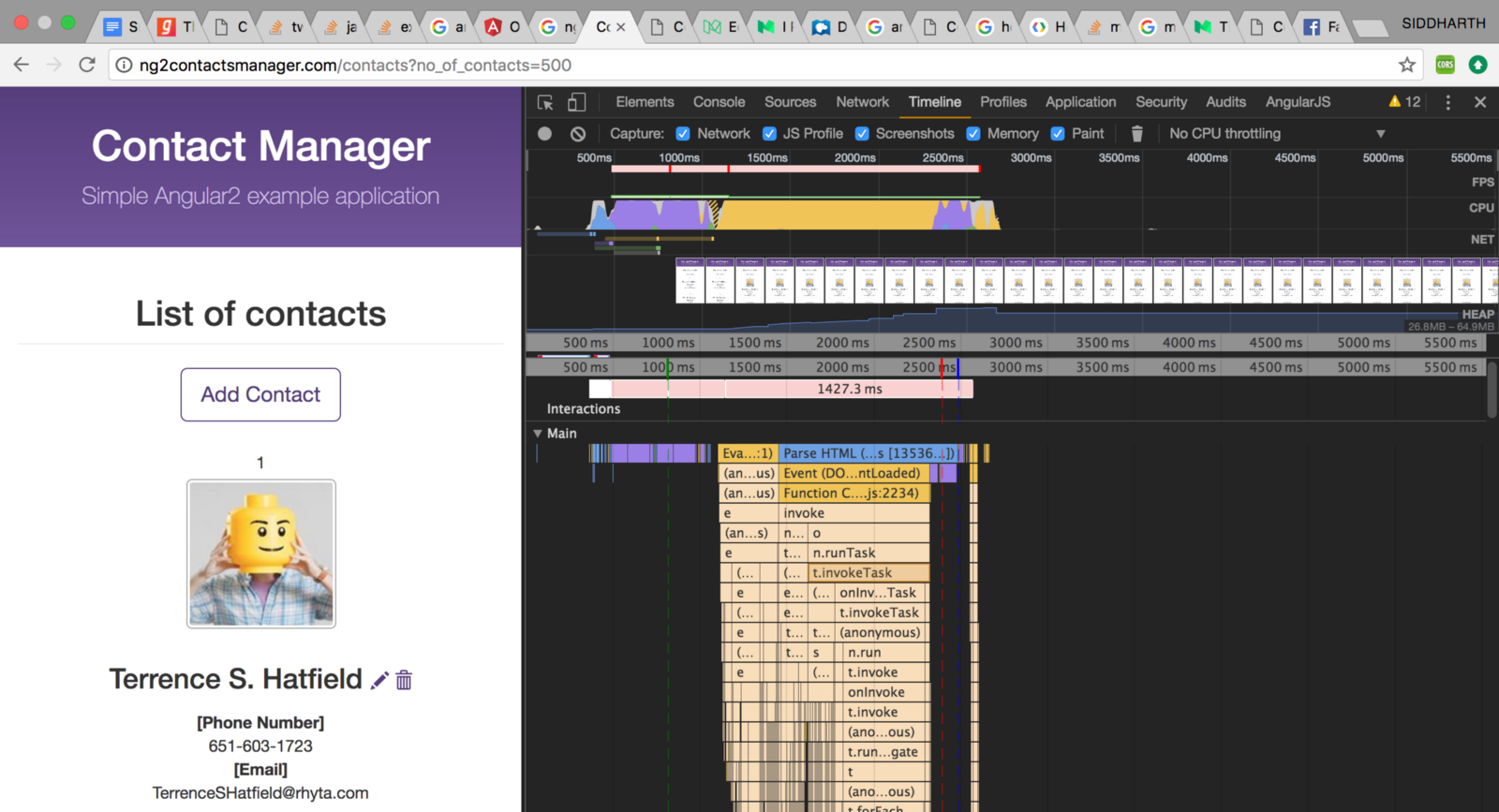Select the Parse HTML flame chart block

click(871, 453)
